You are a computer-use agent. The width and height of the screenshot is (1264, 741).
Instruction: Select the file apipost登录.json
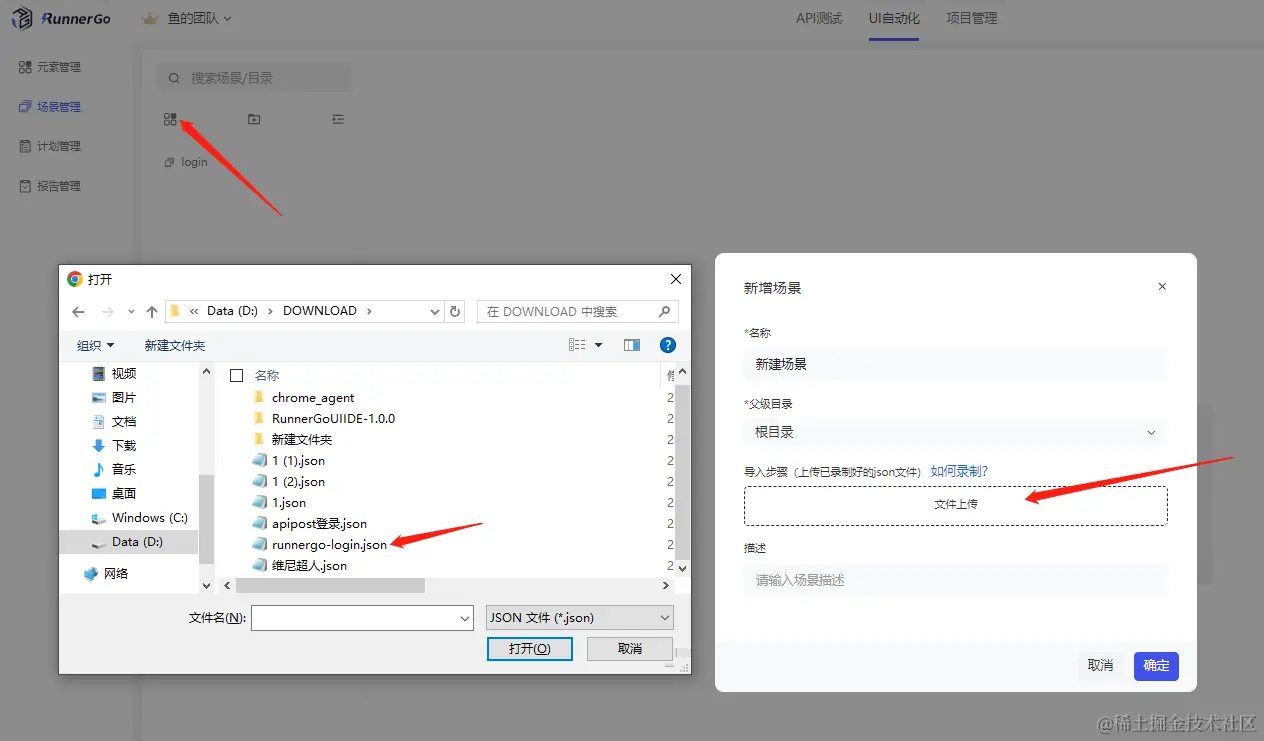tap(310, 523)
